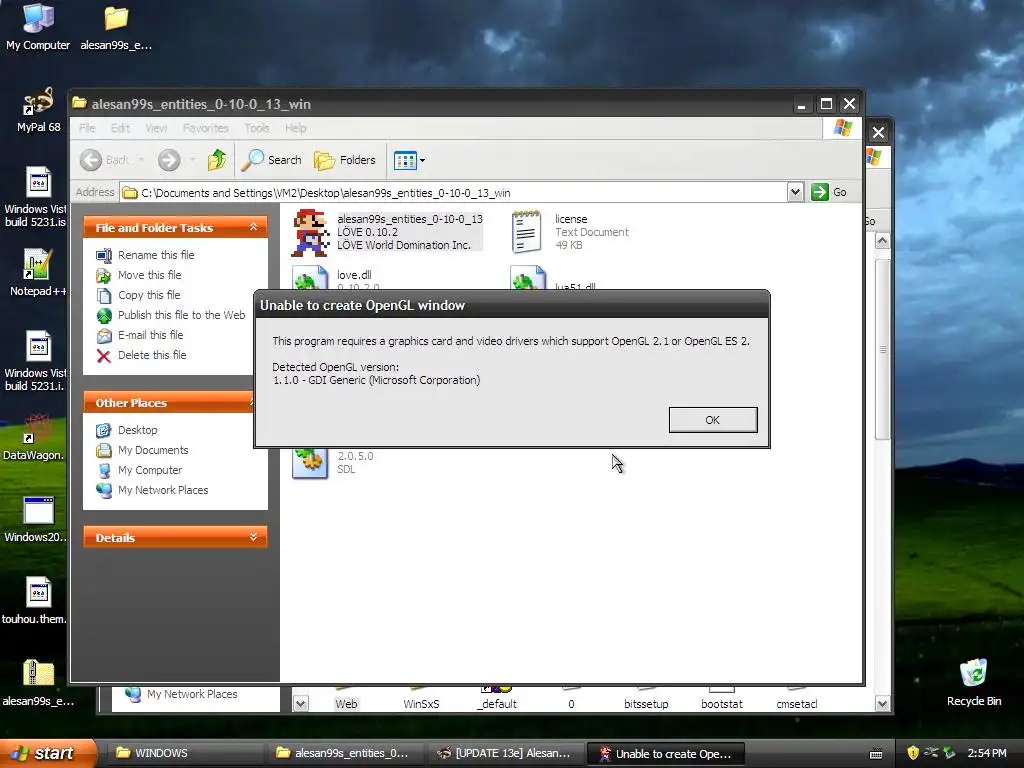Viewport: 1024px width, 768px height.
Task: Collapse File and Folder Tasks panel
Action: pyautogui.click(x=253, y=227)
